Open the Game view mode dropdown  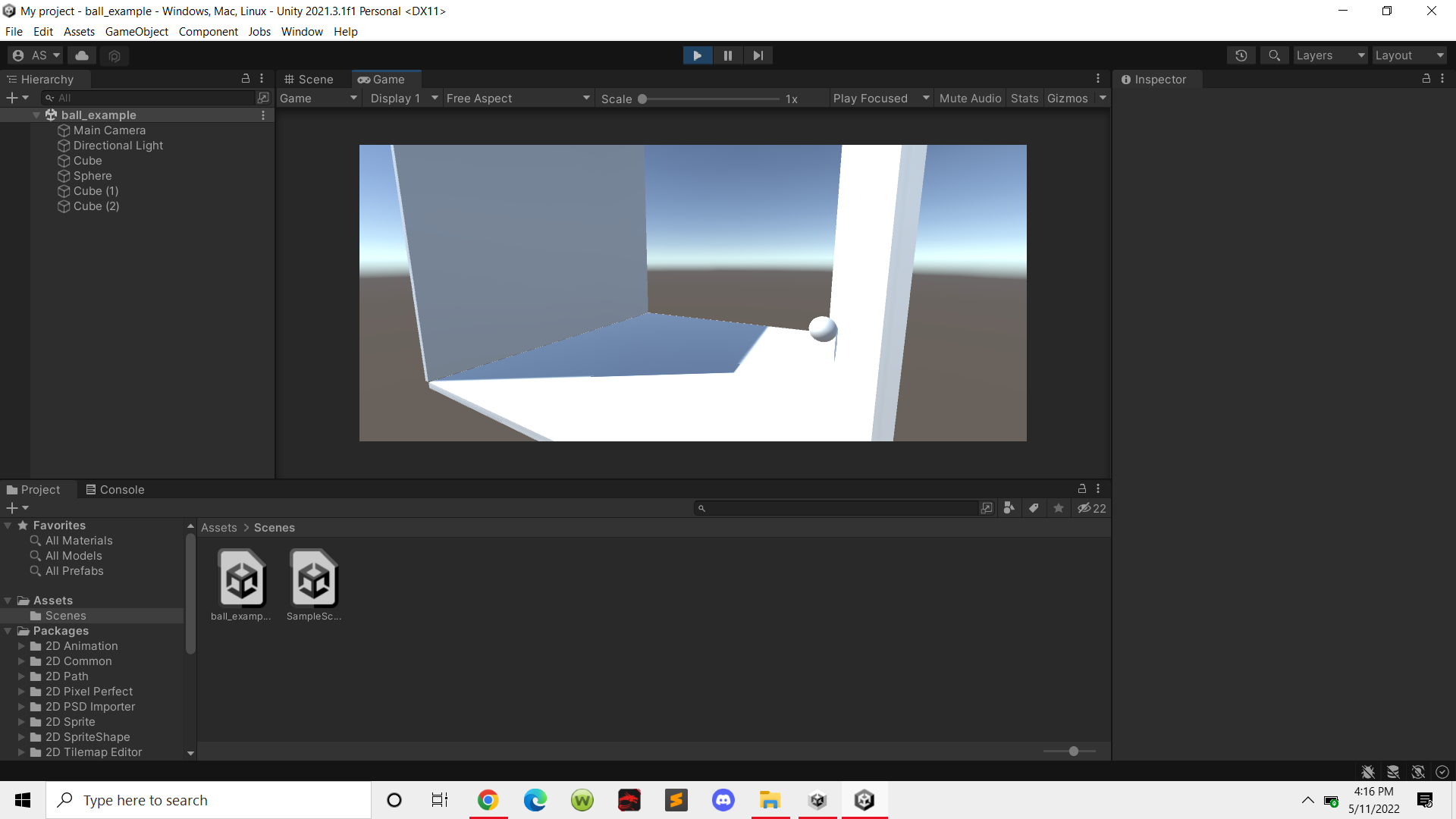pyautogui.click(x=318, y=99)
